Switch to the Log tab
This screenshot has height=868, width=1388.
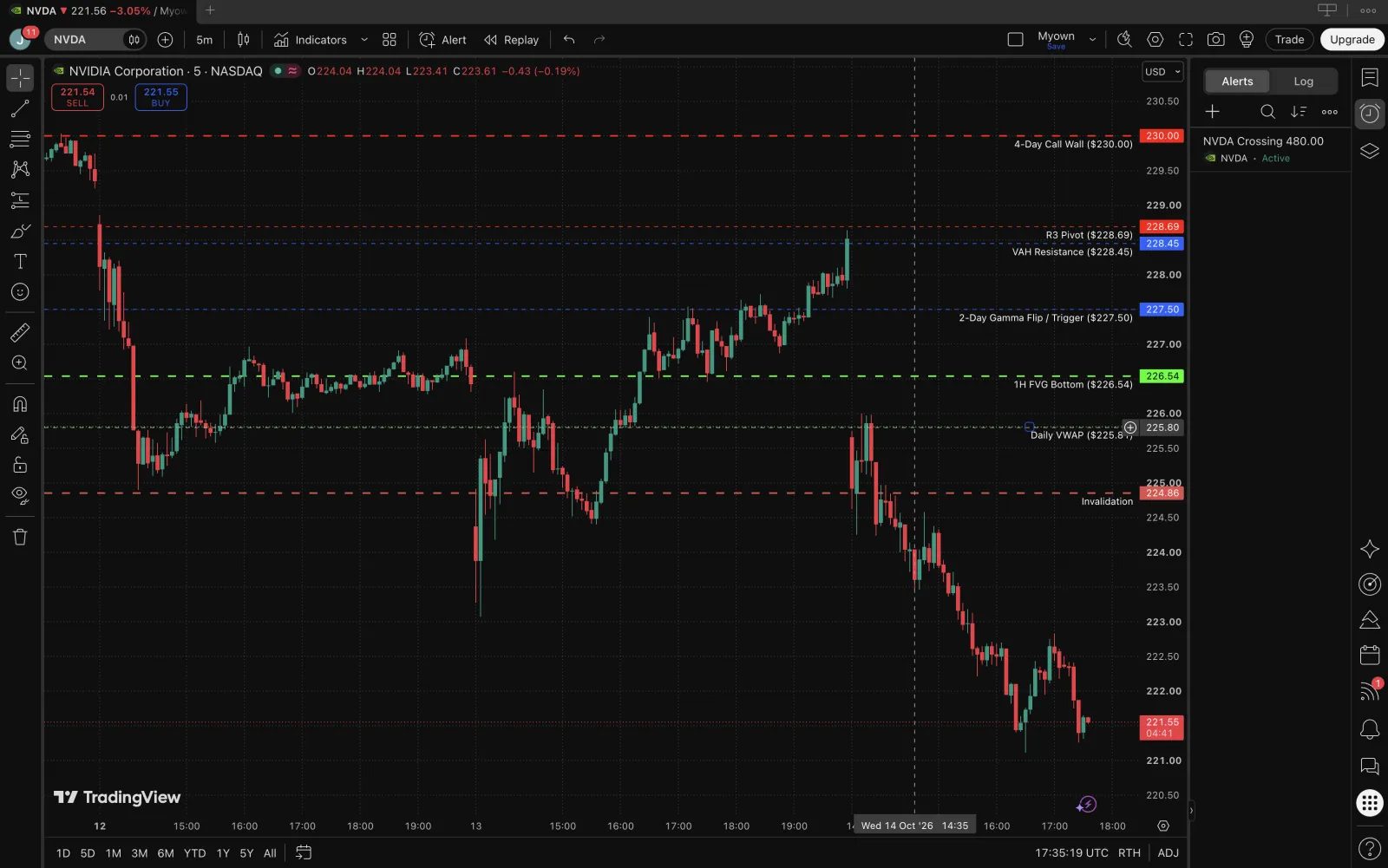[1303, 82]
